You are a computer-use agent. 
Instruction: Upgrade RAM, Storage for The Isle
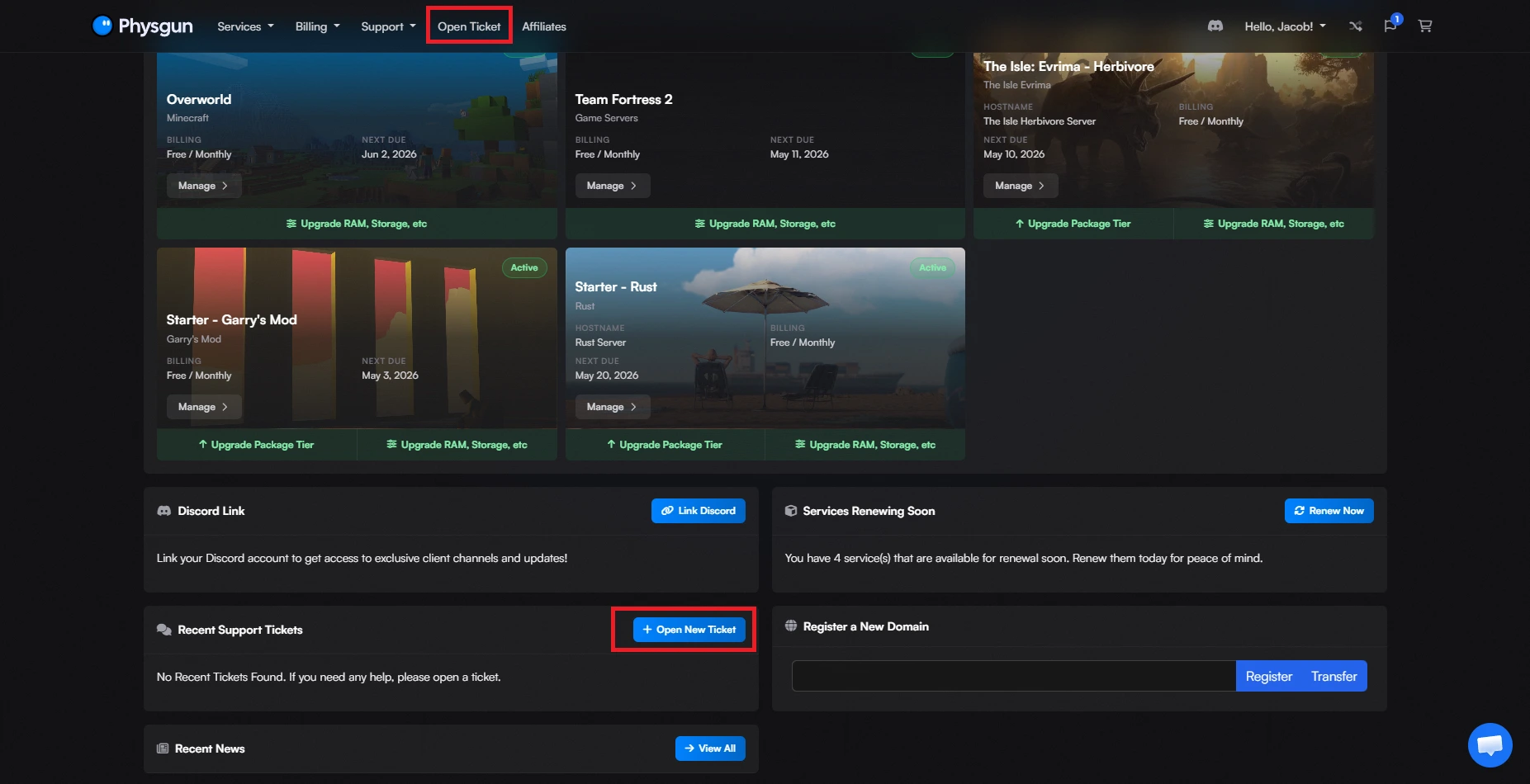pyautogui.click(x=1274, y=224)
